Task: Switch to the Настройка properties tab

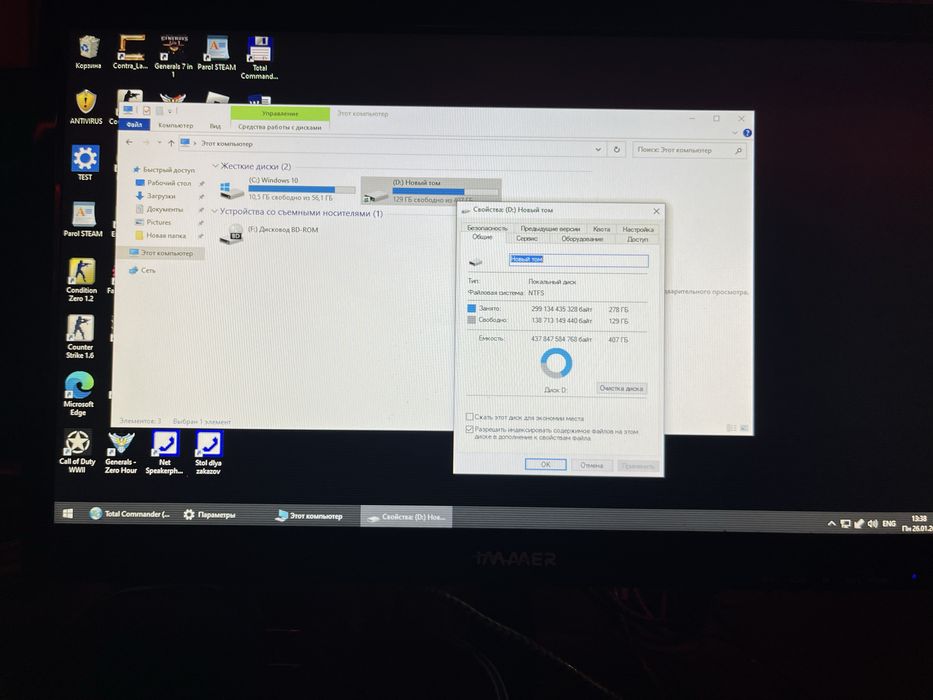Action: [x=638, y=229]
